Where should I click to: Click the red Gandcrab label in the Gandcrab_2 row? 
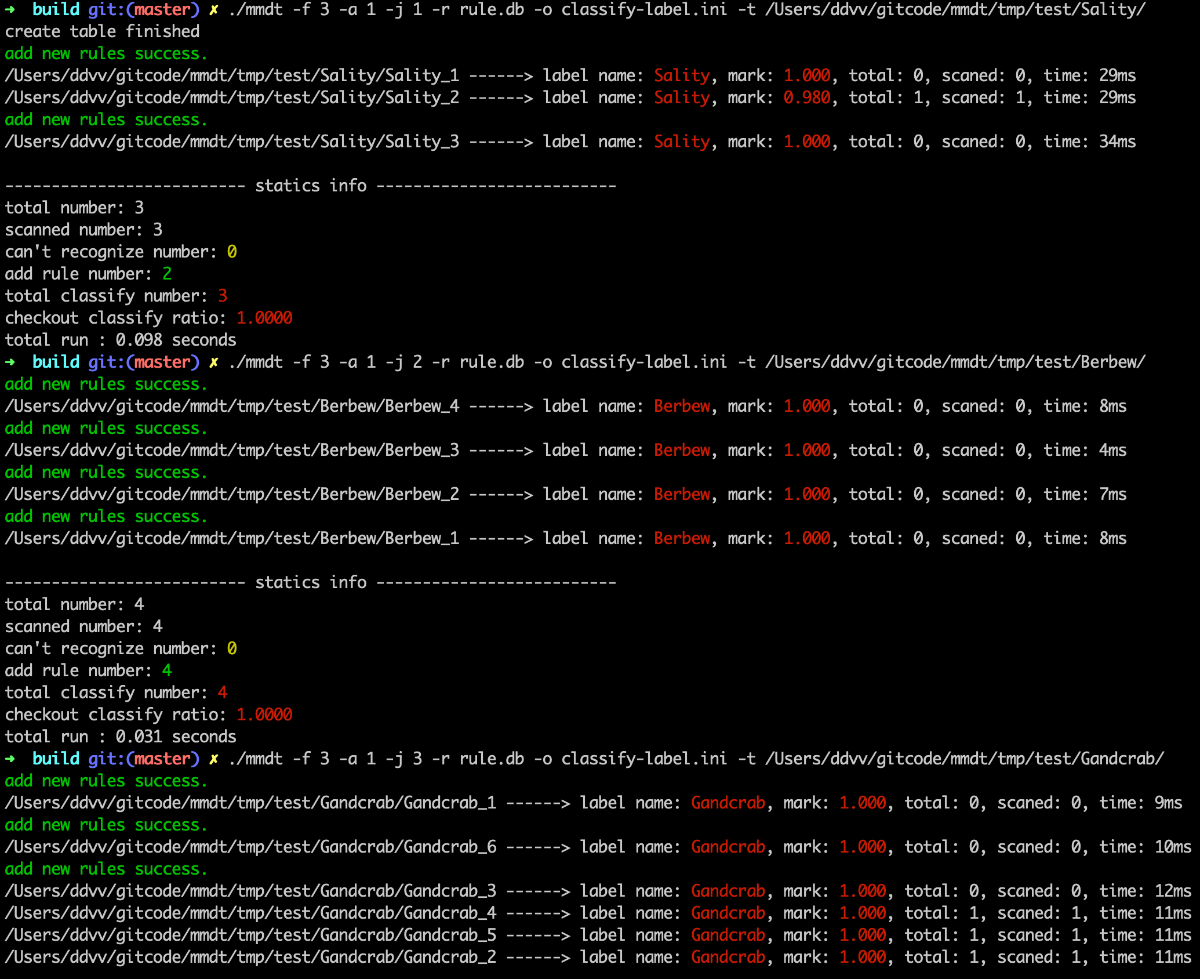coord(728,956)
